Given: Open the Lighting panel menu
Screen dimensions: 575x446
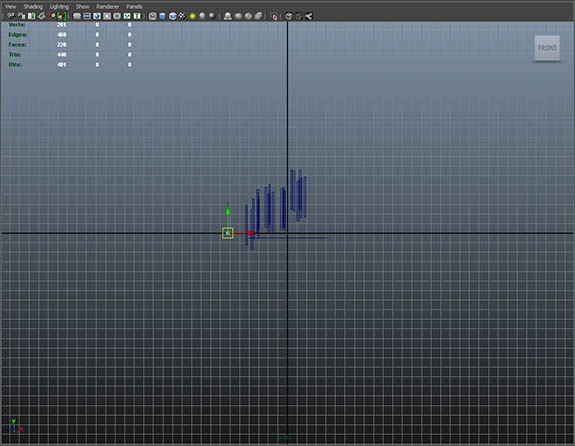Looking at the screenshot, I should (x=59, y=6).
